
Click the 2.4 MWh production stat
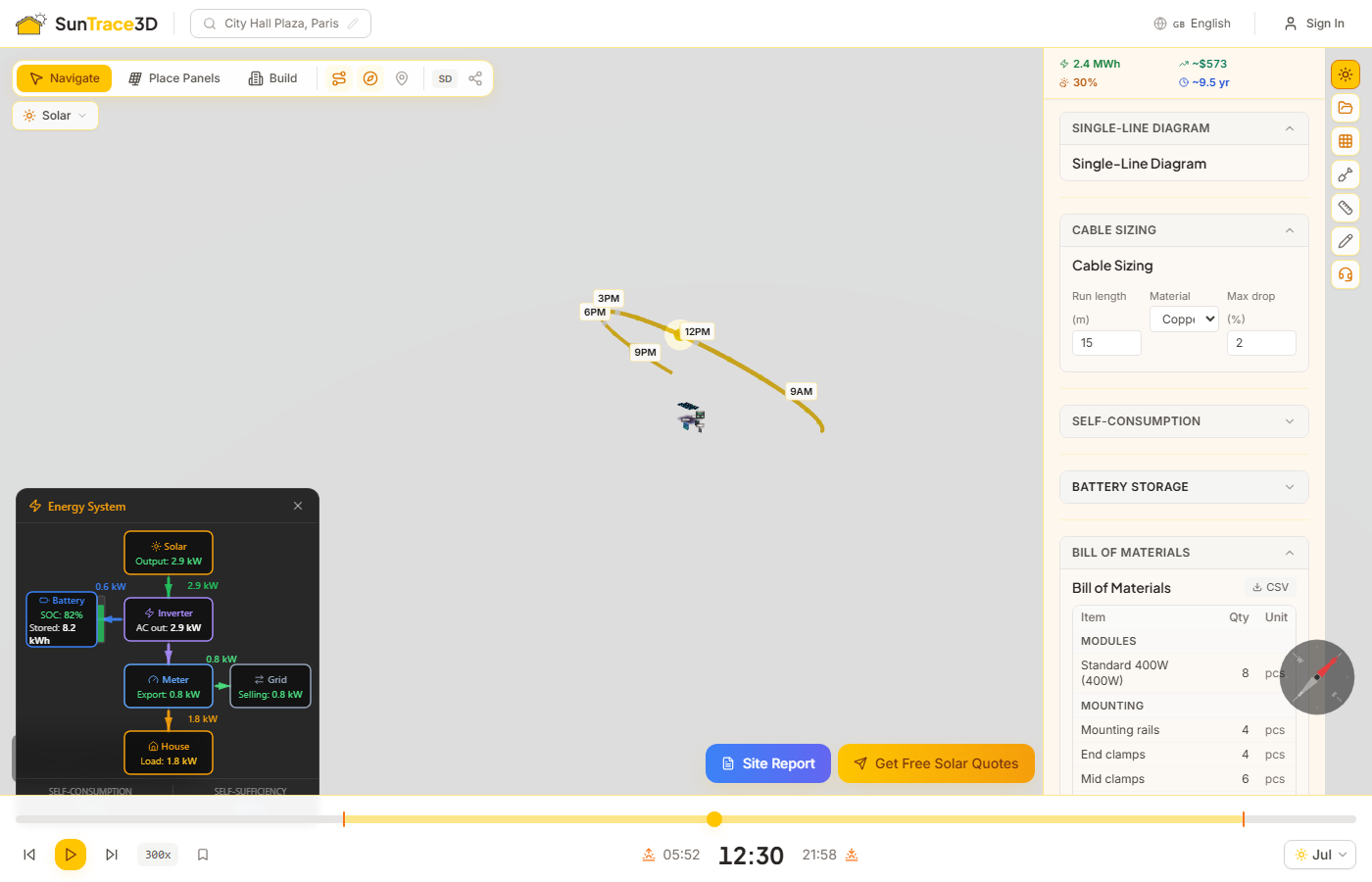1090,64
